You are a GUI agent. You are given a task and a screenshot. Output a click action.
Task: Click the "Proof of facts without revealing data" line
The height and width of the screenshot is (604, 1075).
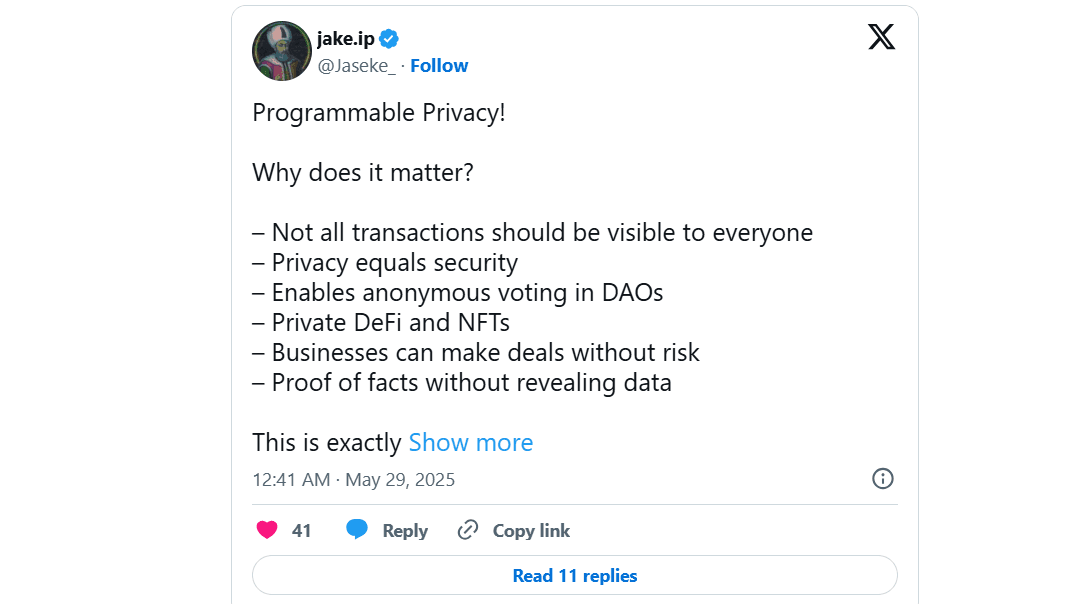click(x=471, y=383)
